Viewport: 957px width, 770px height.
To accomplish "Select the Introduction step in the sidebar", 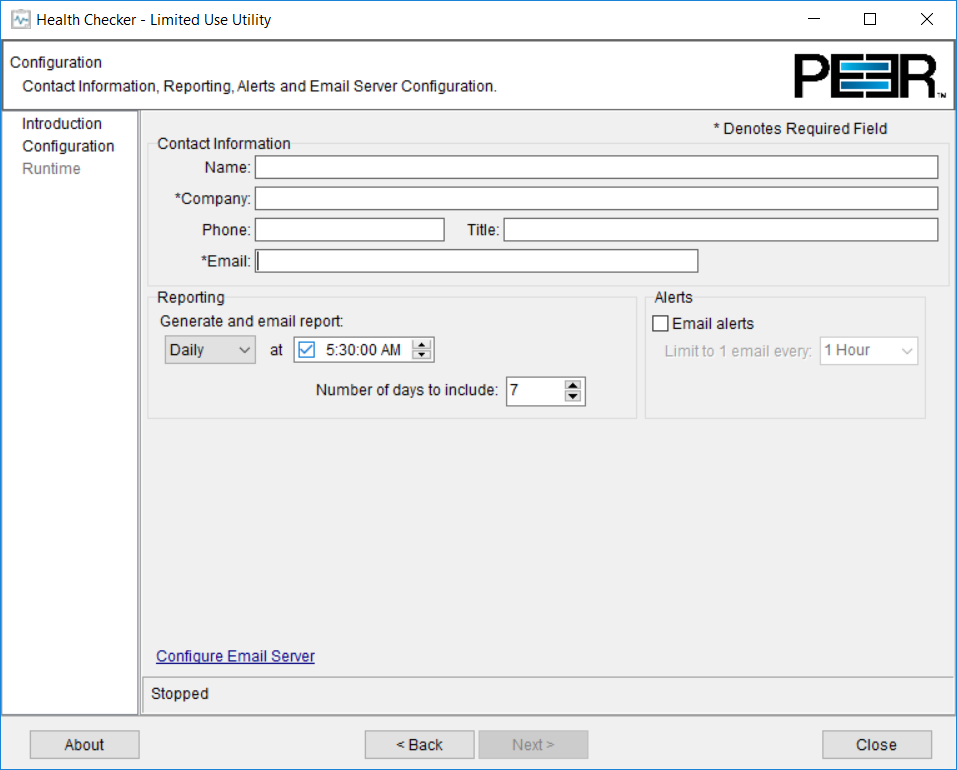I will (x=62, y=123).
